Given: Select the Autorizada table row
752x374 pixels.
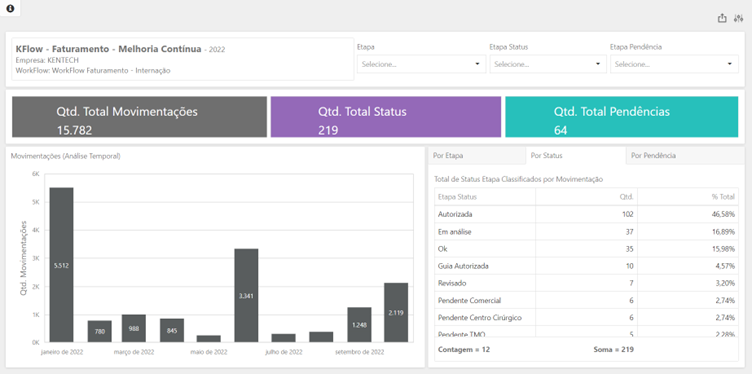Looking at the screenshot, I should [x=586, y=214].
